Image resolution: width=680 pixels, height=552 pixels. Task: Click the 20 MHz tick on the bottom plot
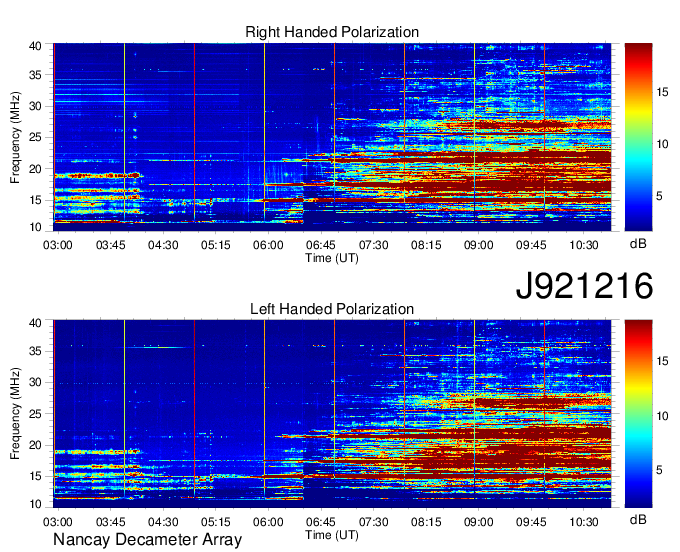(x=35, y=445)
